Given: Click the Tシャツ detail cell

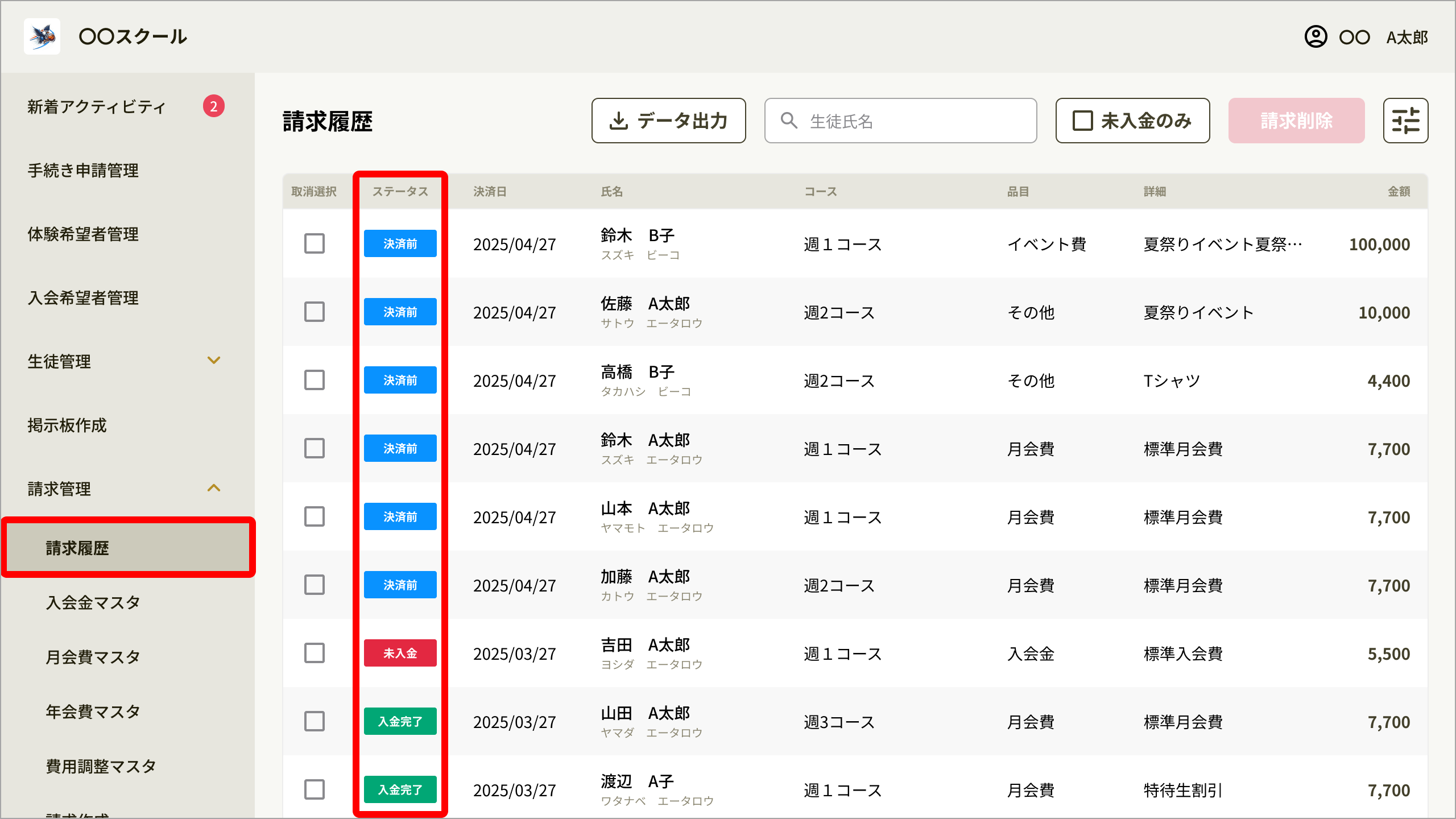Looking at the screenshot, I should coord(1172,381).
